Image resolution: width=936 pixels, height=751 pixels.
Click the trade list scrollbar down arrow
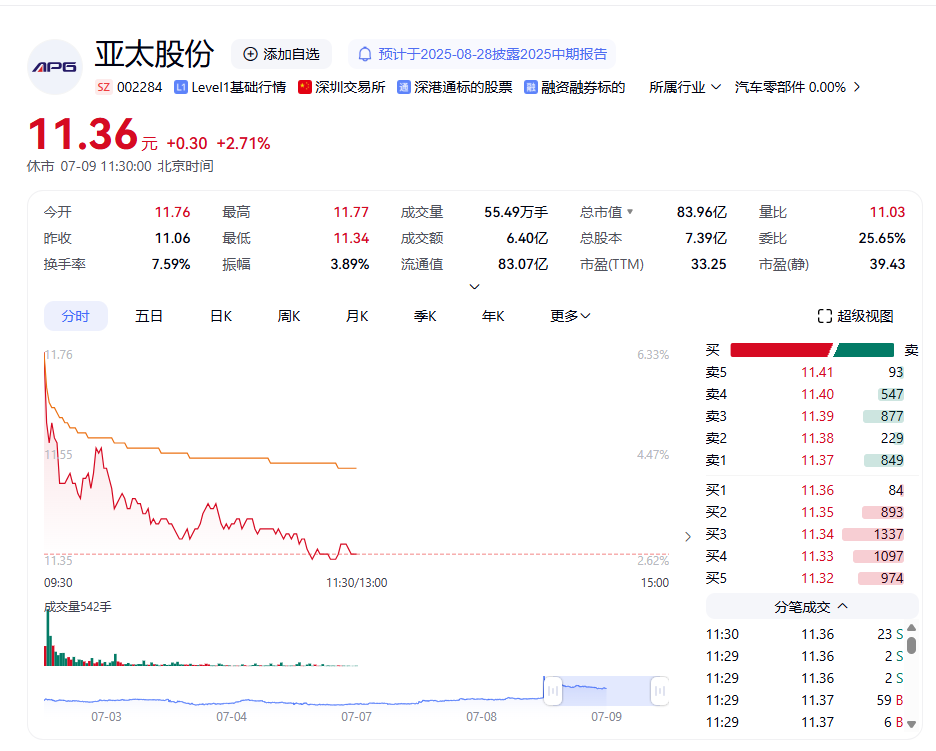[911, 723]
